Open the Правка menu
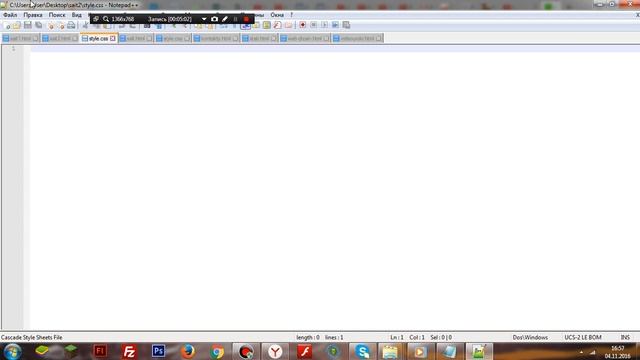 33,15
